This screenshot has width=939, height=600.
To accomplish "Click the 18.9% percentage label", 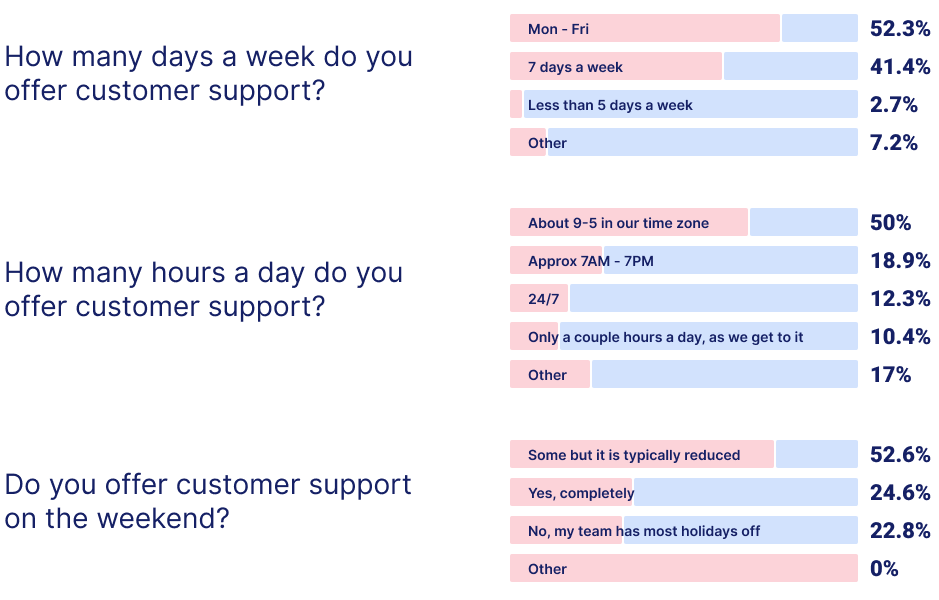I will (899, 260).
